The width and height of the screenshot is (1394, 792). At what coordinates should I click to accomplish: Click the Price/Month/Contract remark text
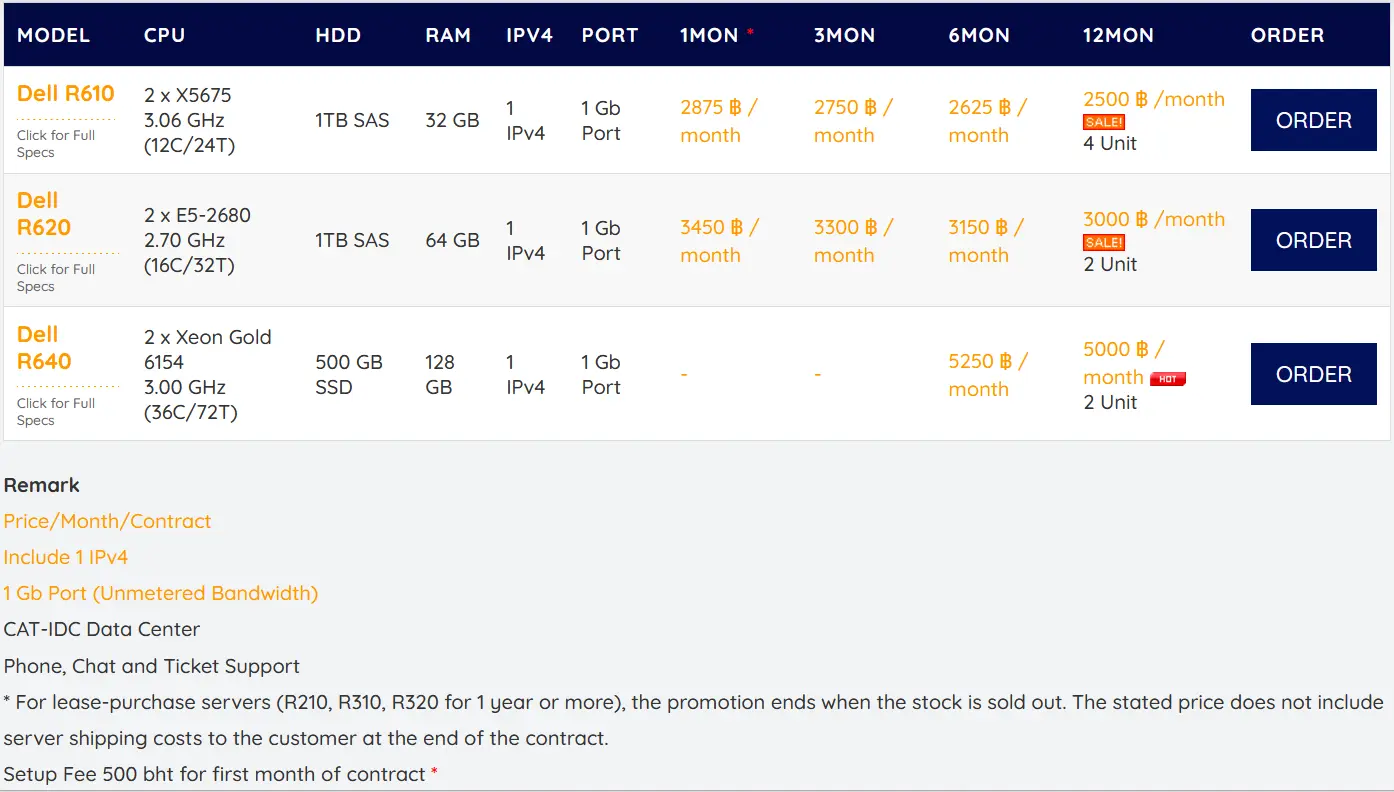click(108, 521)
